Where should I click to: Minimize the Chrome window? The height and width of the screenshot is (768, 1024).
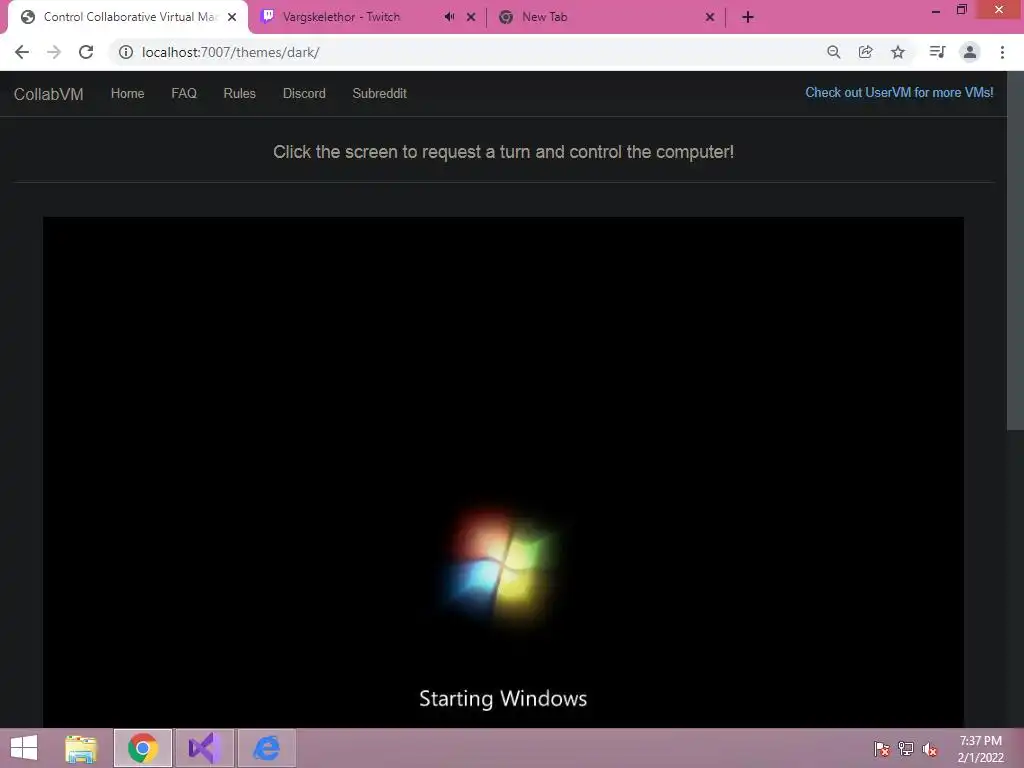point(936,10)
